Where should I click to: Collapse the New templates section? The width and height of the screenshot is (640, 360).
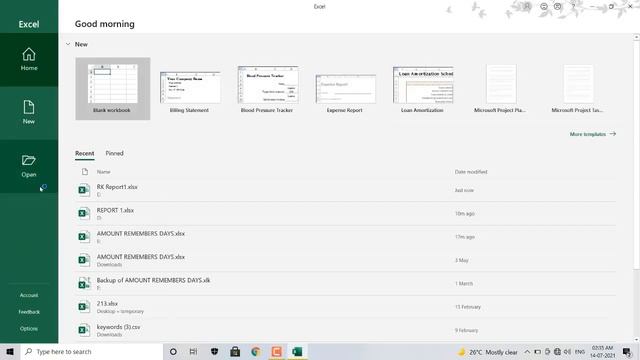point(68,44)
